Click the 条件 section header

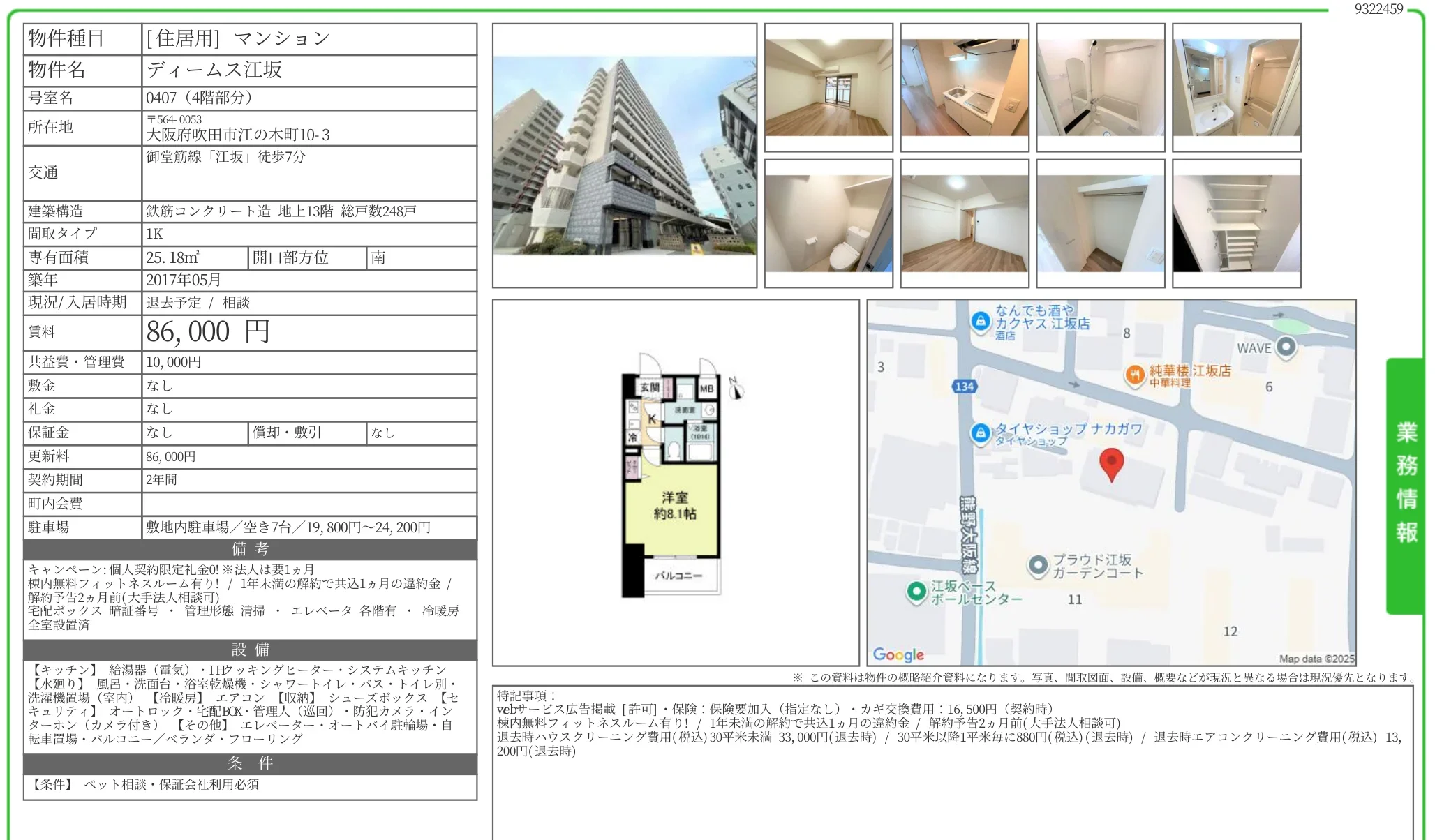251,764
